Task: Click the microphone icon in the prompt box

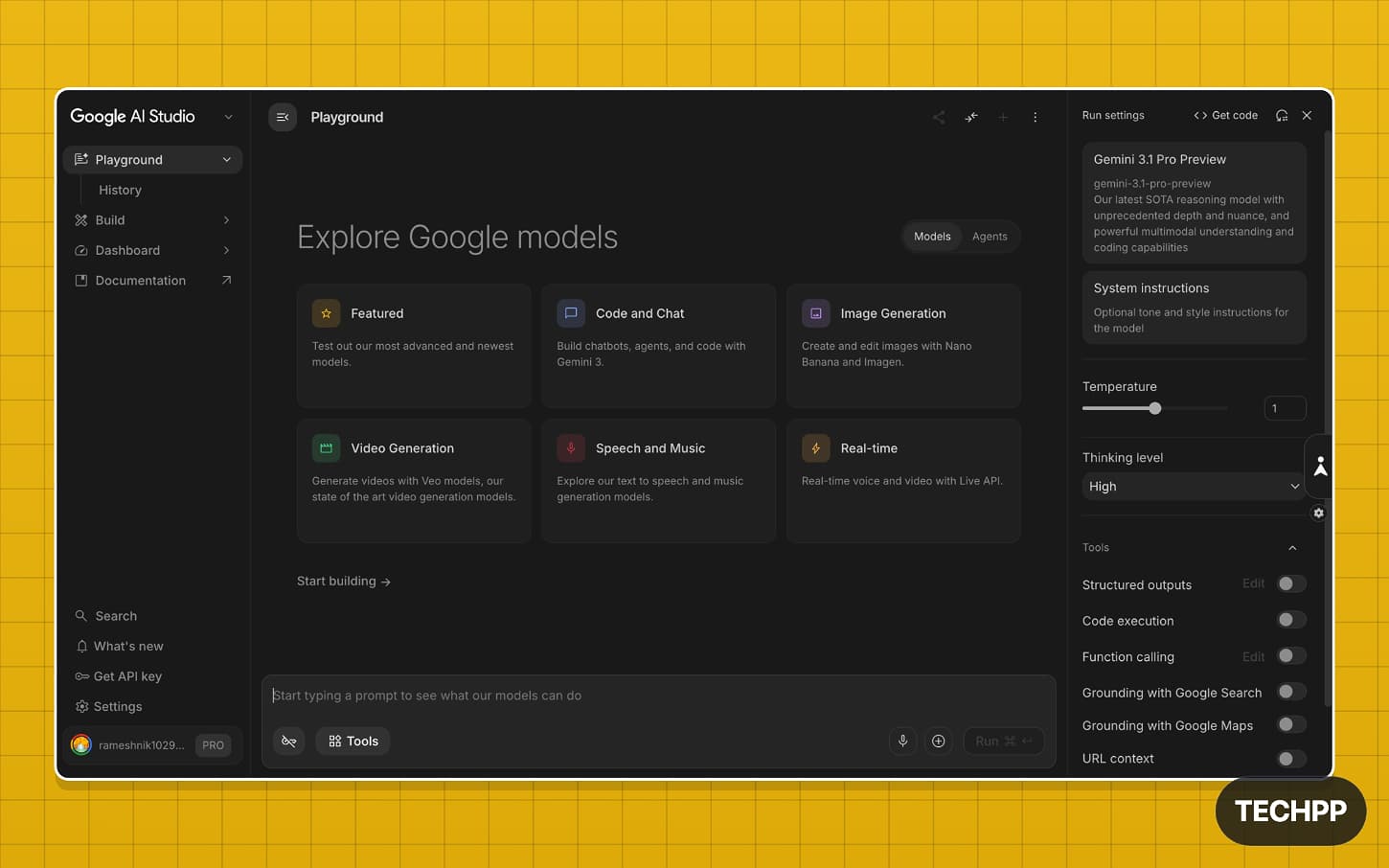Action: 902,741
